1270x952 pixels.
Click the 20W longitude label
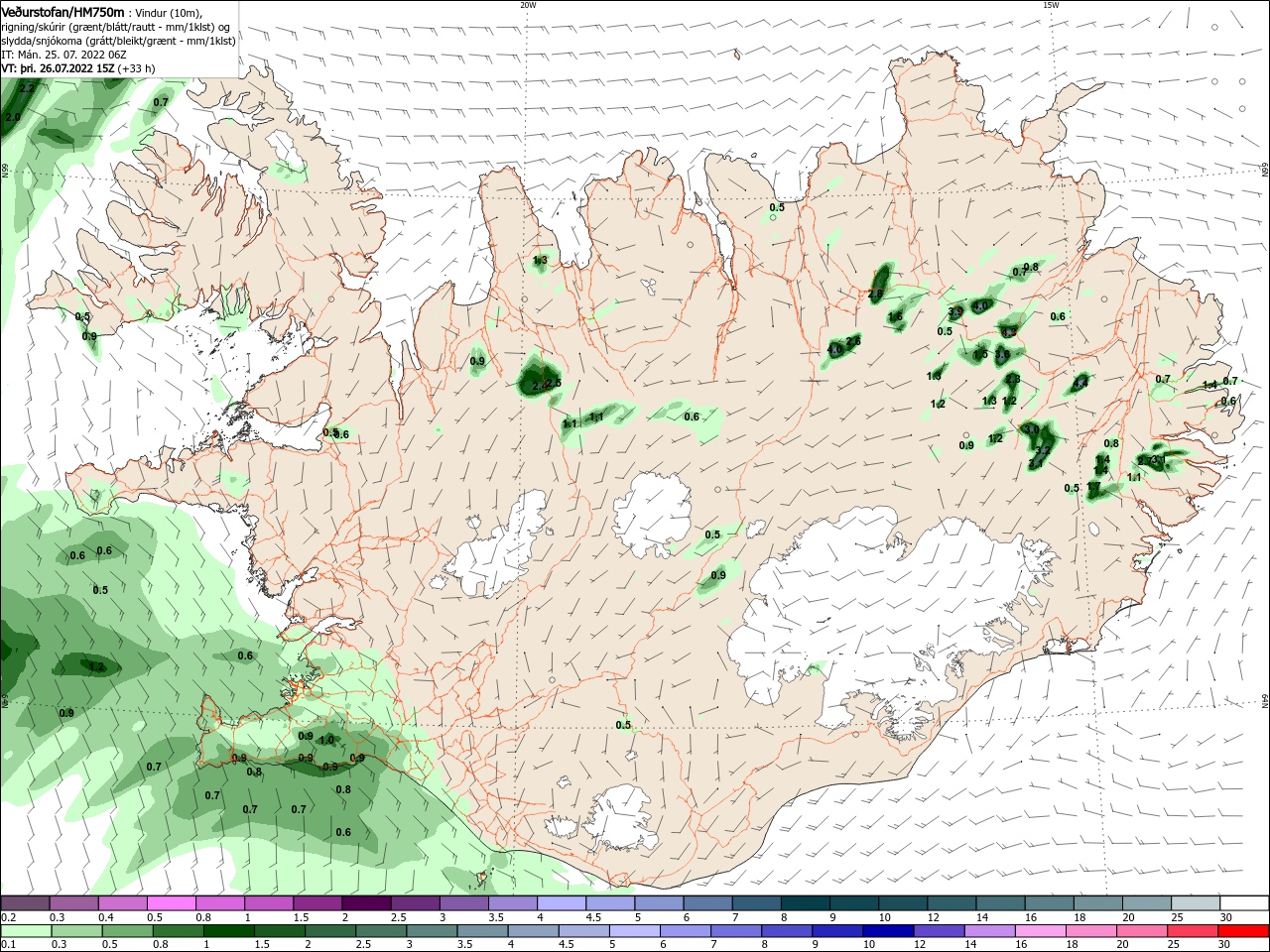click(x=528, y=5)
